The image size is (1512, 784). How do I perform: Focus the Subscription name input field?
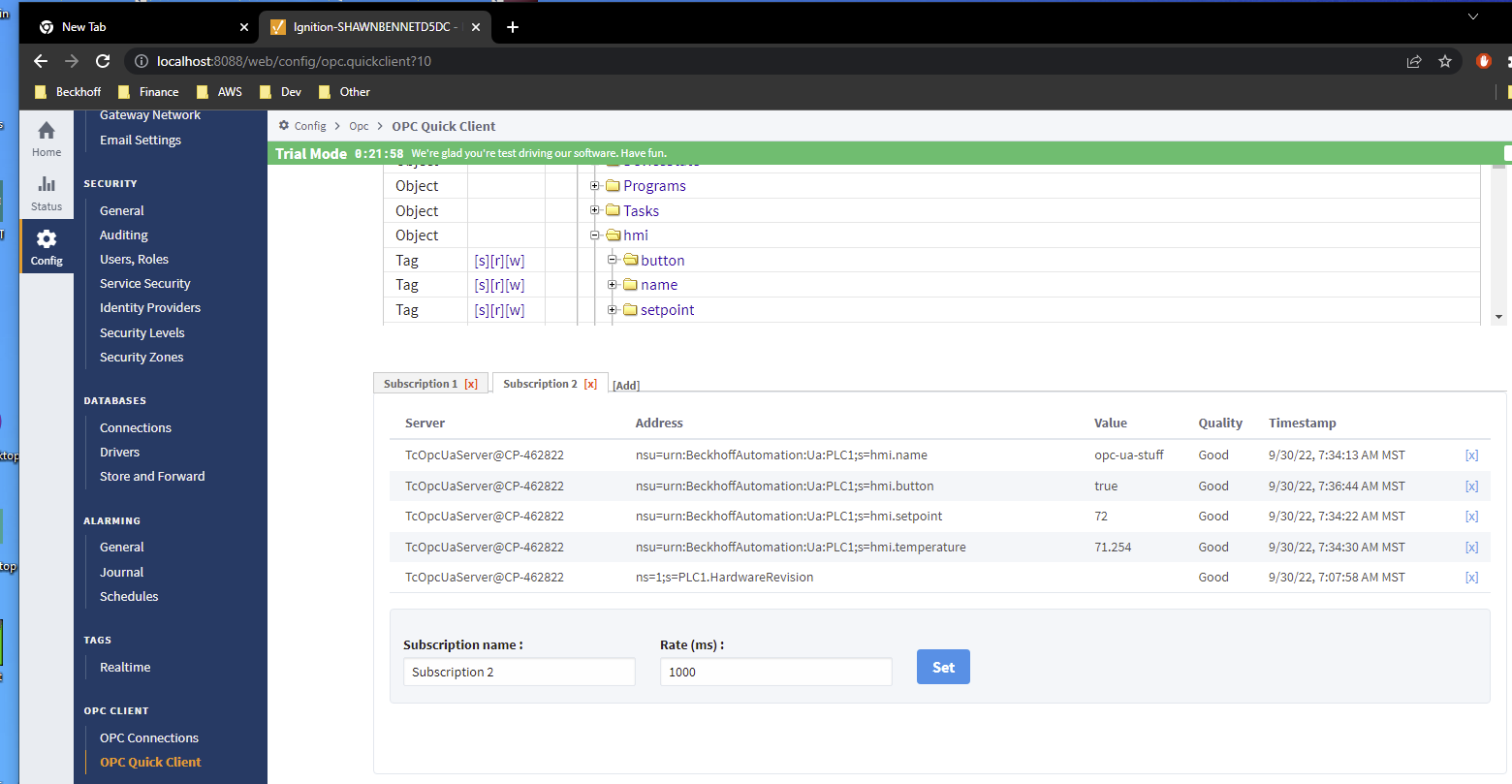click(520, 672)
